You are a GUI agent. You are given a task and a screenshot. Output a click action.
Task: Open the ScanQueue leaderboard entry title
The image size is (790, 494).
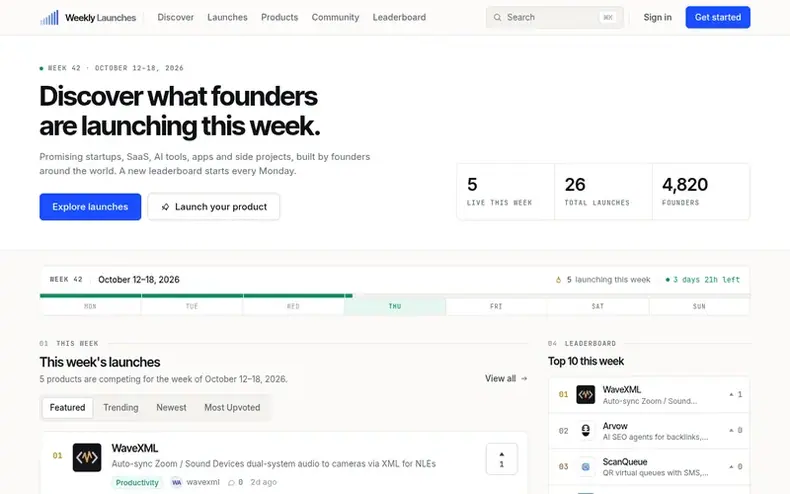pos(625,462)
